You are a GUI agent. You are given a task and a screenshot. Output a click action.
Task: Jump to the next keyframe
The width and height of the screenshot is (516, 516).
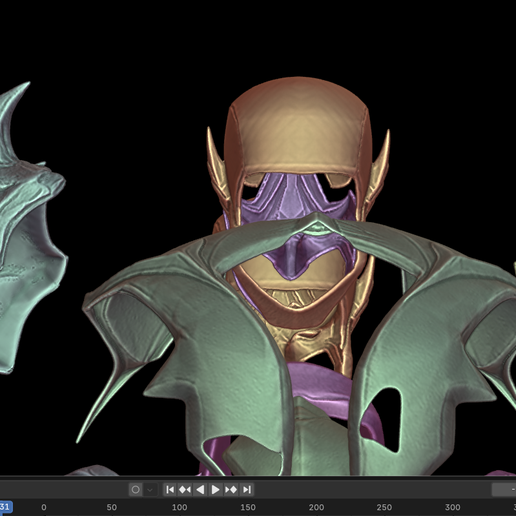(x=231, y=490)
